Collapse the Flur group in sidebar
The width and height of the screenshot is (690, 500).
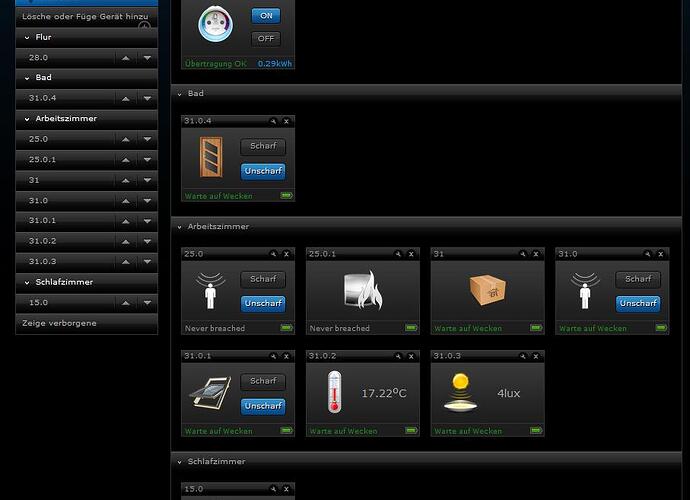click(x=27, y=37)
